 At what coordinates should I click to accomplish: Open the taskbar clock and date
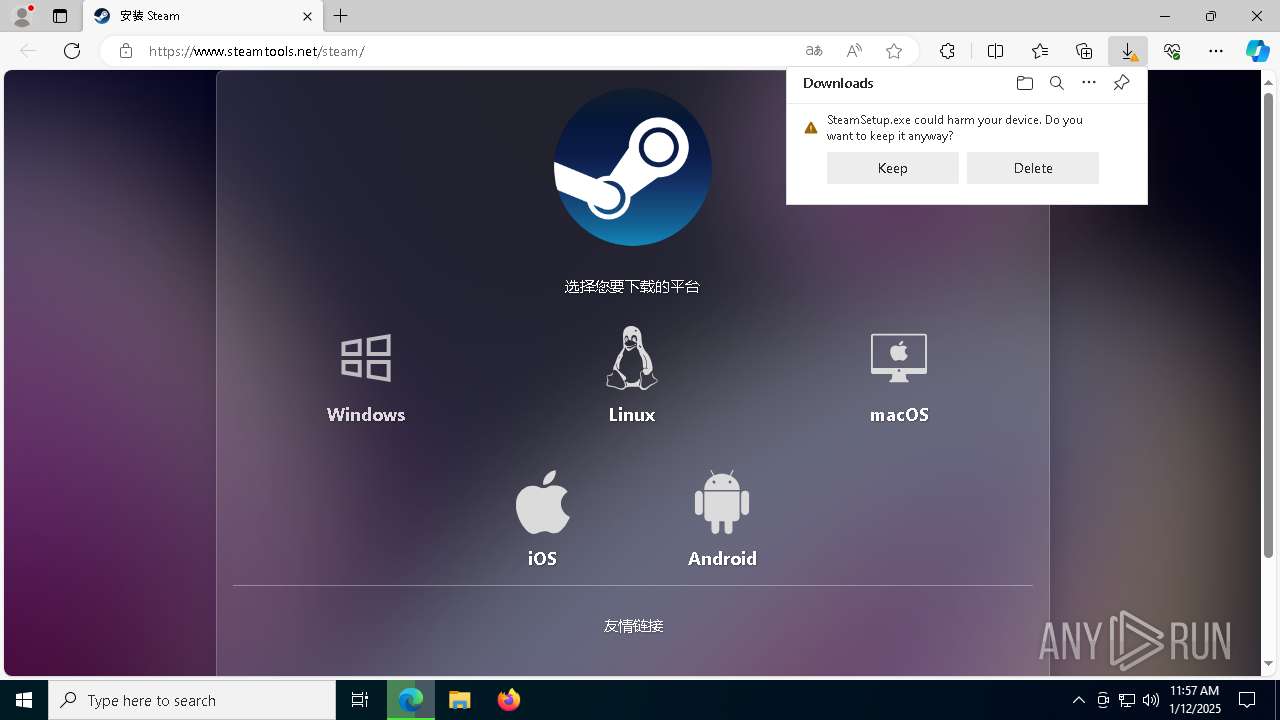(x=1195, y=700)
